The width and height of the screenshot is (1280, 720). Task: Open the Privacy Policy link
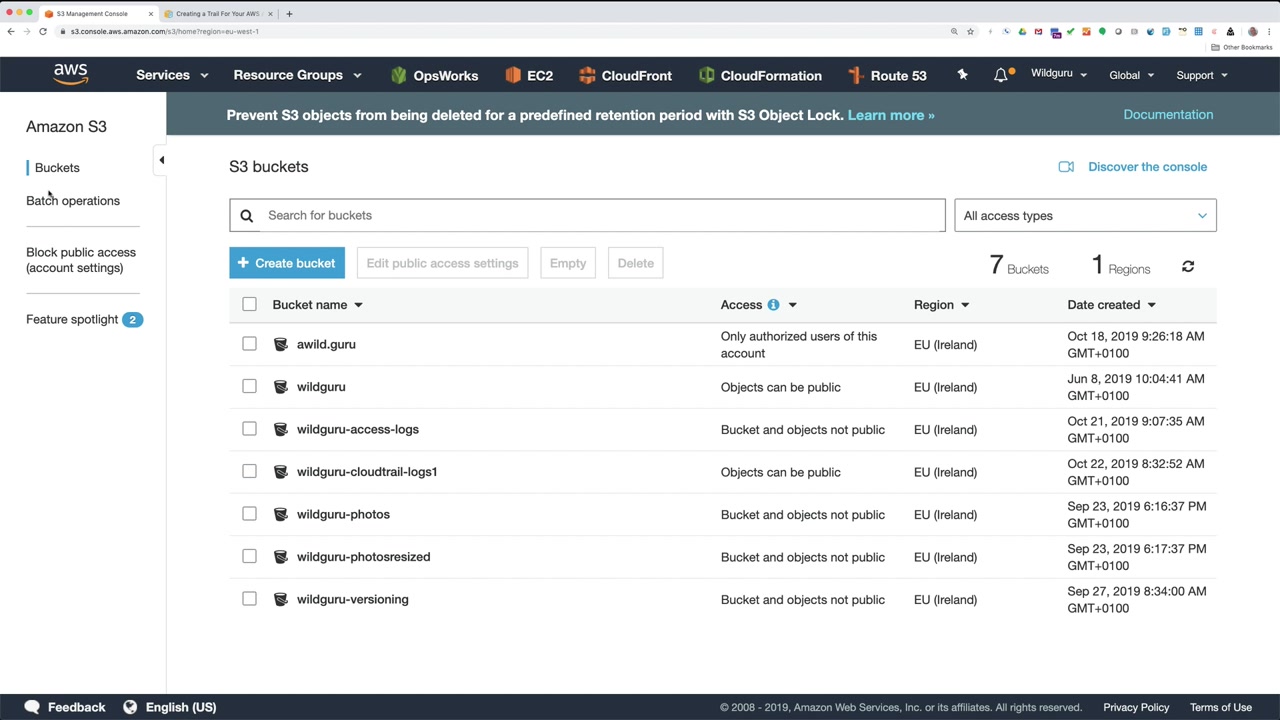tap(1136, 707)
